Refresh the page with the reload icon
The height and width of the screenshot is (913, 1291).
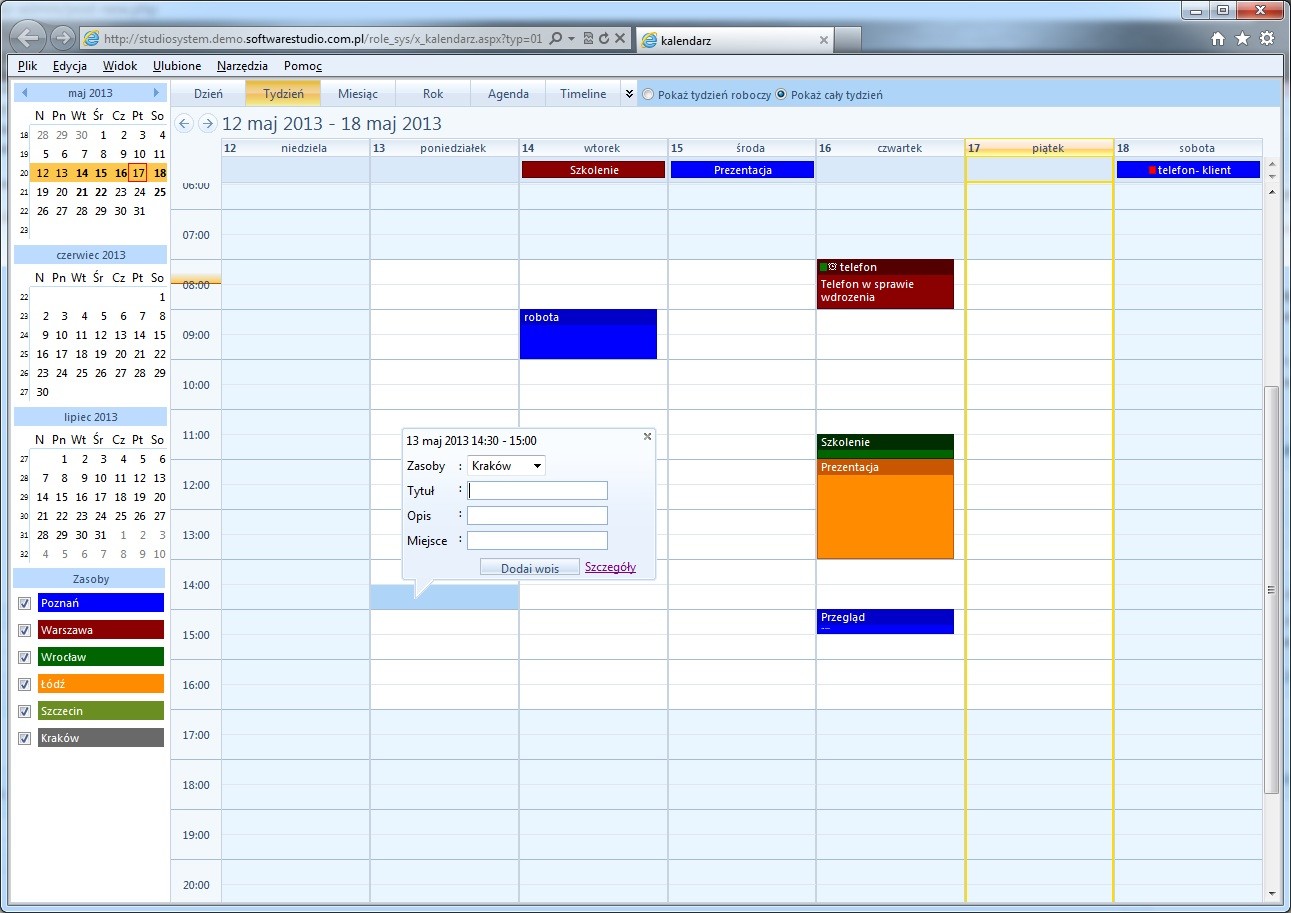pyautogui.click(x=604, y=39)
